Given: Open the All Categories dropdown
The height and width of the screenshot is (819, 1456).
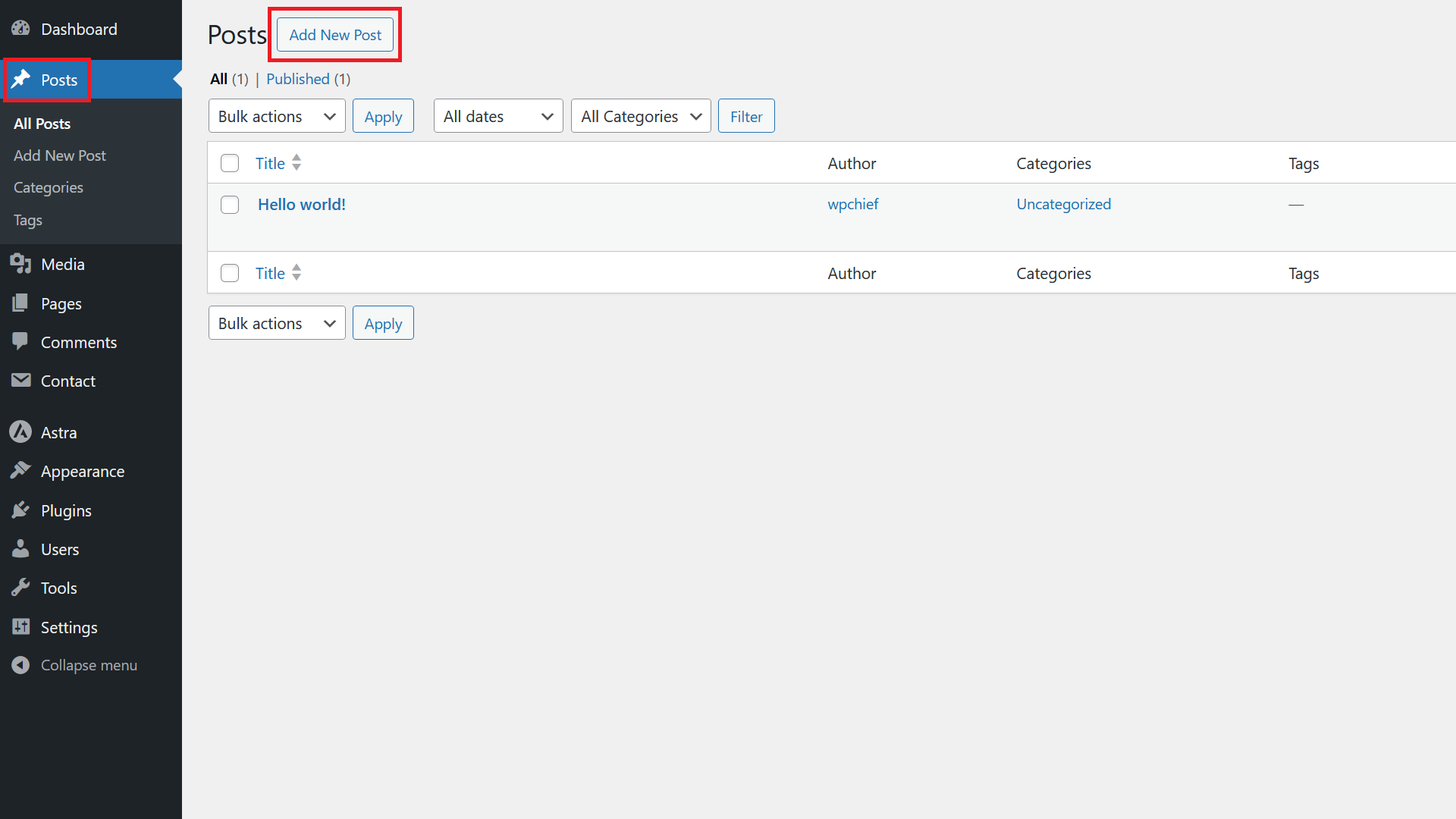Looking at the screenshot, I should click(x=641, y=116).
